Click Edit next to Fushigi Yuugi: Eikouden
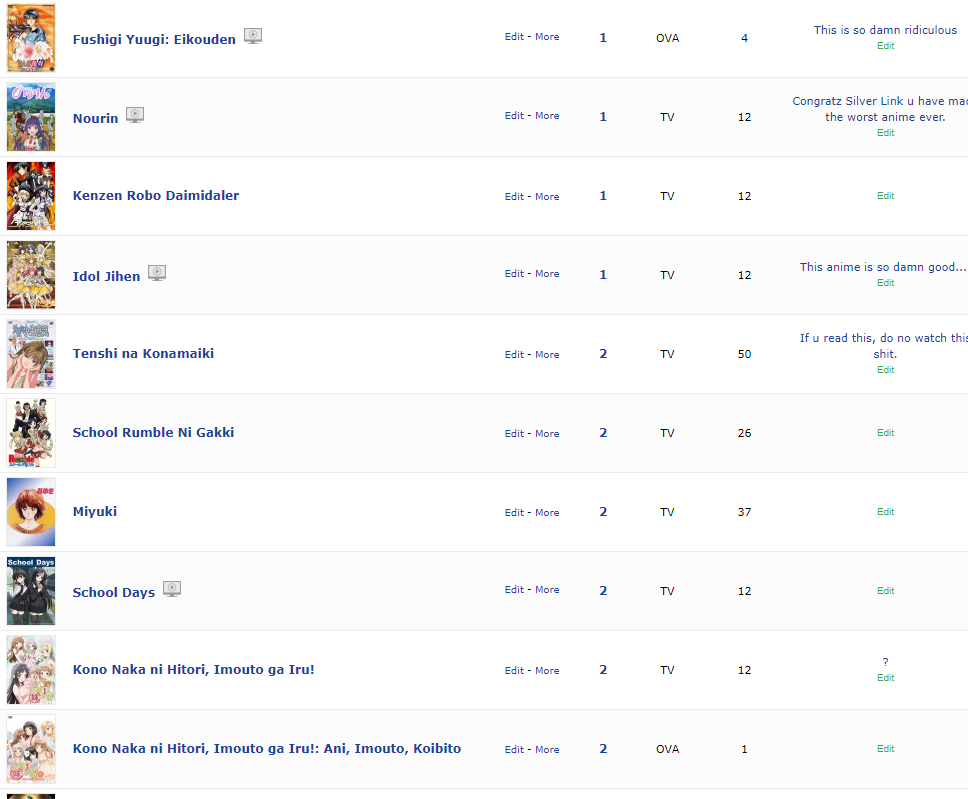 (x=514, y=37)
